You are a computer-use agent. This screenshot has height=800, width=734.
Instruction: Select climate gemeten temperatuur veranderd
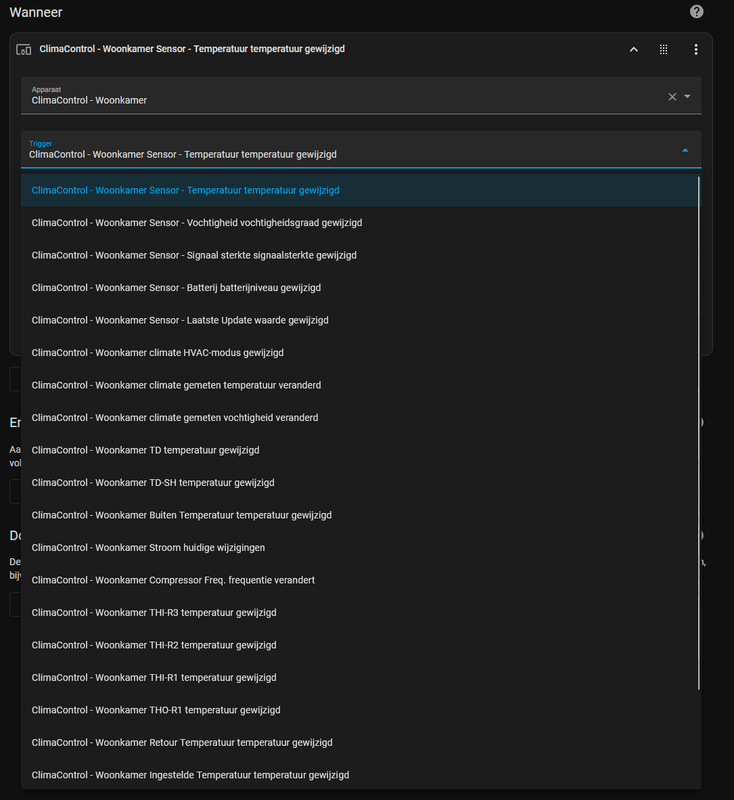point(176,385)
